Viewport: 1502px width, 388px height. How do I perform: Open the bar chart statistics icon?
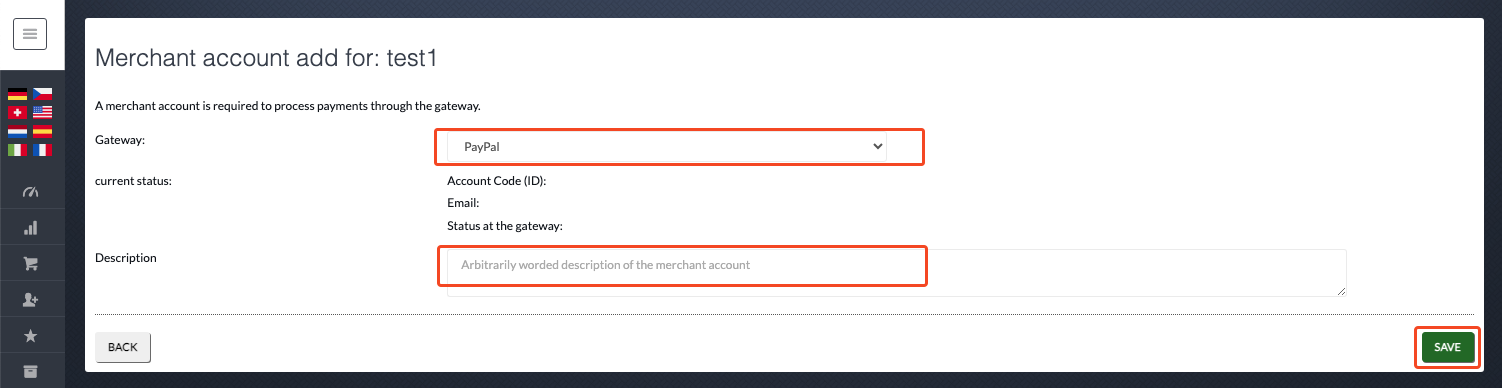pos(30,228)
